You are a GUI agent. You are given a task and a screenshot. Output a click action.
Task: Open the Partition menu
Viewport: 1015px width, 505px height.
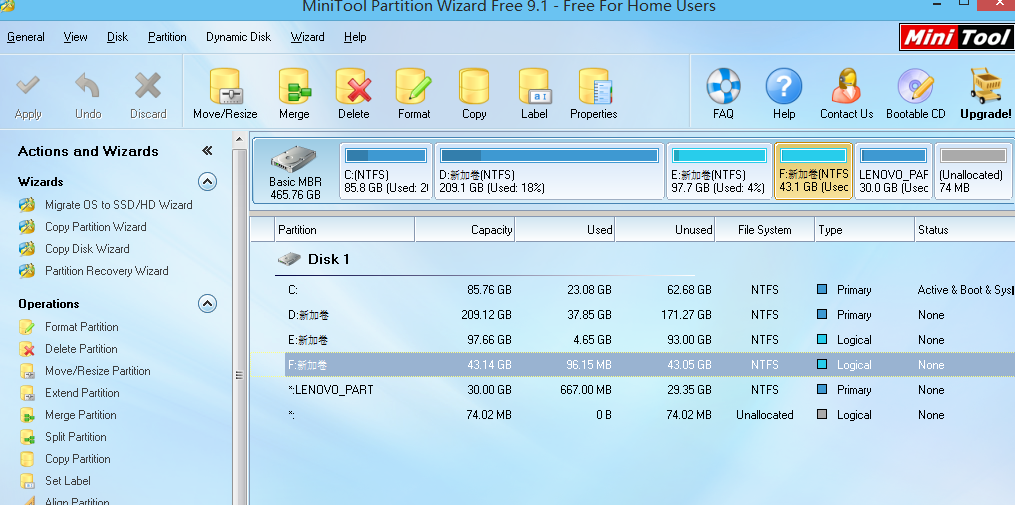[167, 37]
